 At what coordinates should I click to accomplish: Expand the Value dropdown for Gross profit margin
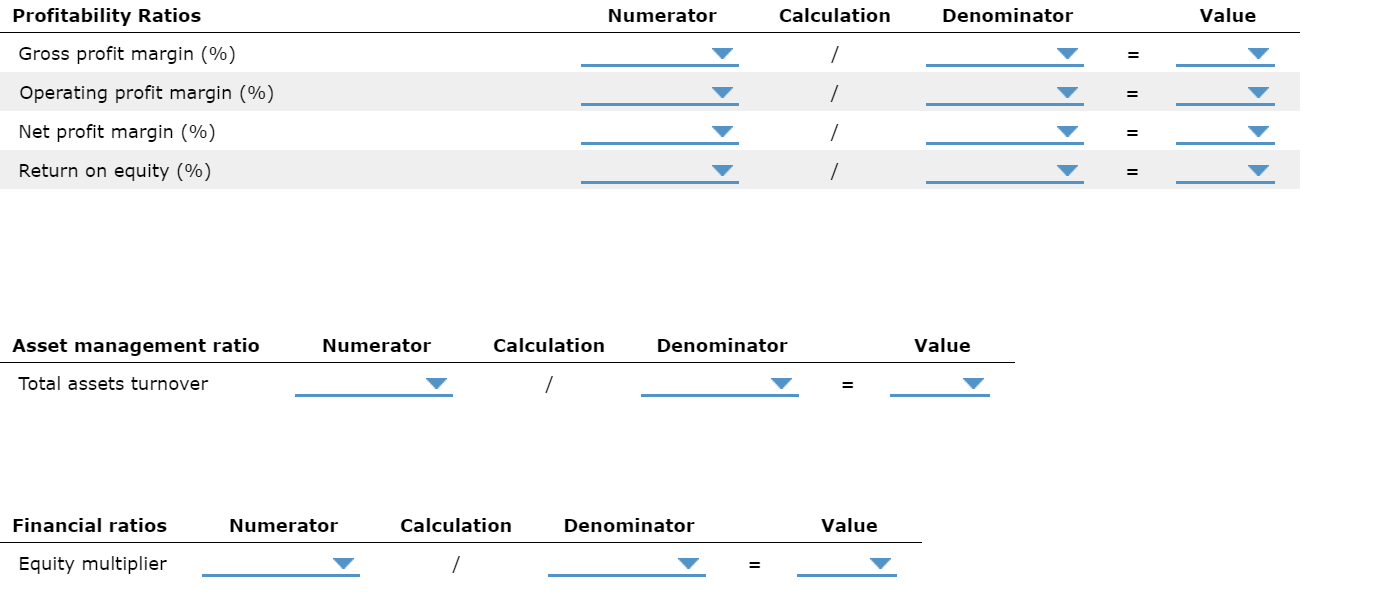(1256, 54)
